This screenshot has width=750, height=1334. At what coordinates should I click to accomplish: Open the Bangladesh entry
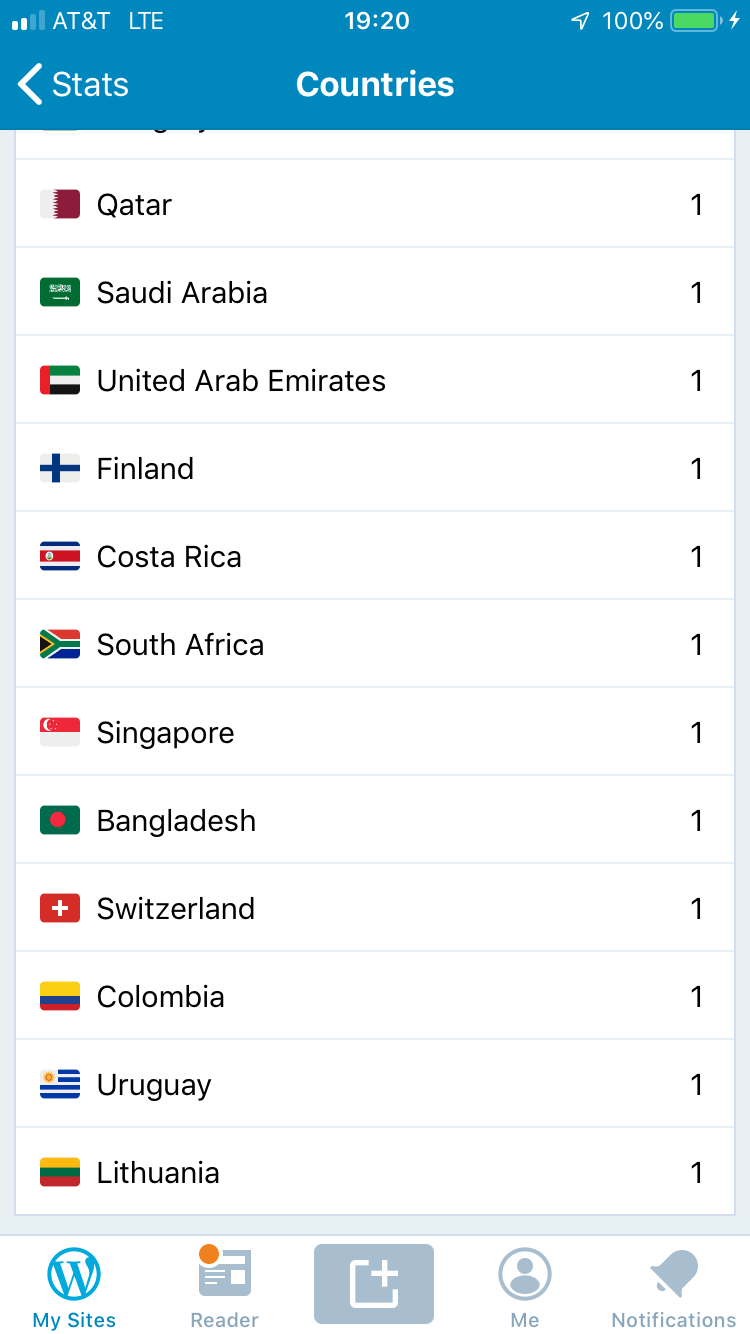click(x=374, y=821)
